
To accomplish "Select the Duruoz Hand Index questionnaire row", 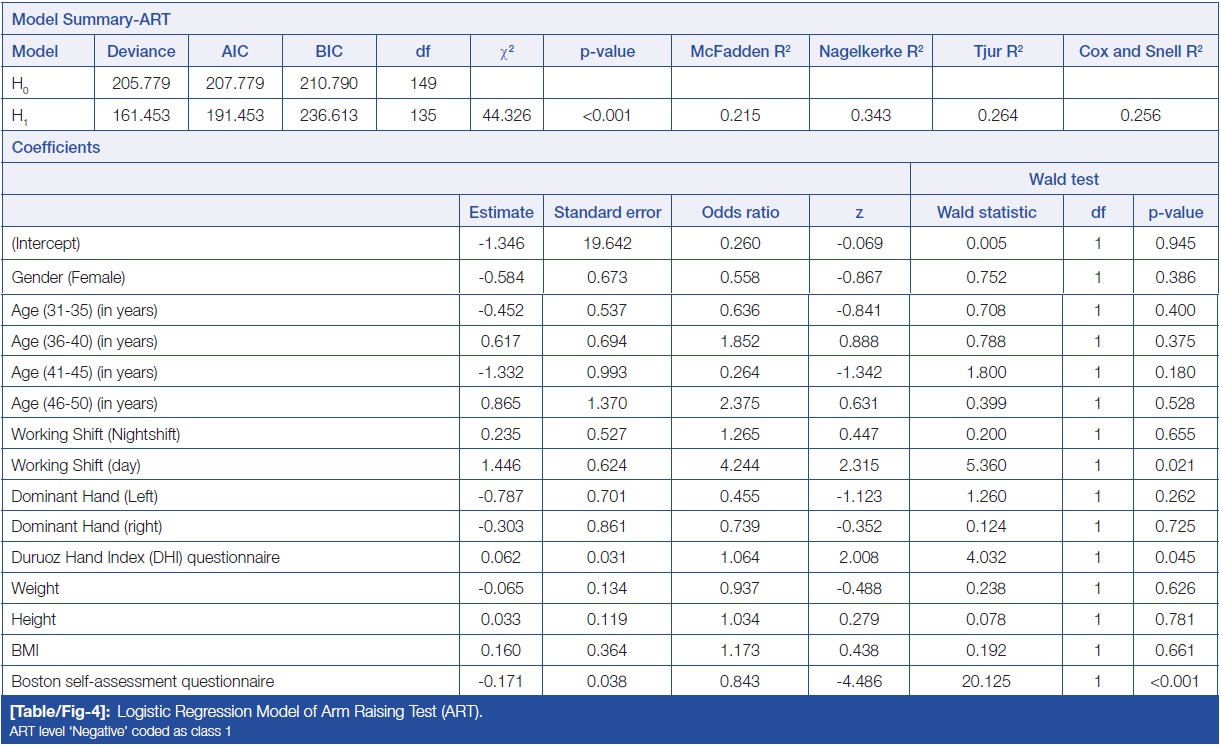I will (x=145, y=557).
